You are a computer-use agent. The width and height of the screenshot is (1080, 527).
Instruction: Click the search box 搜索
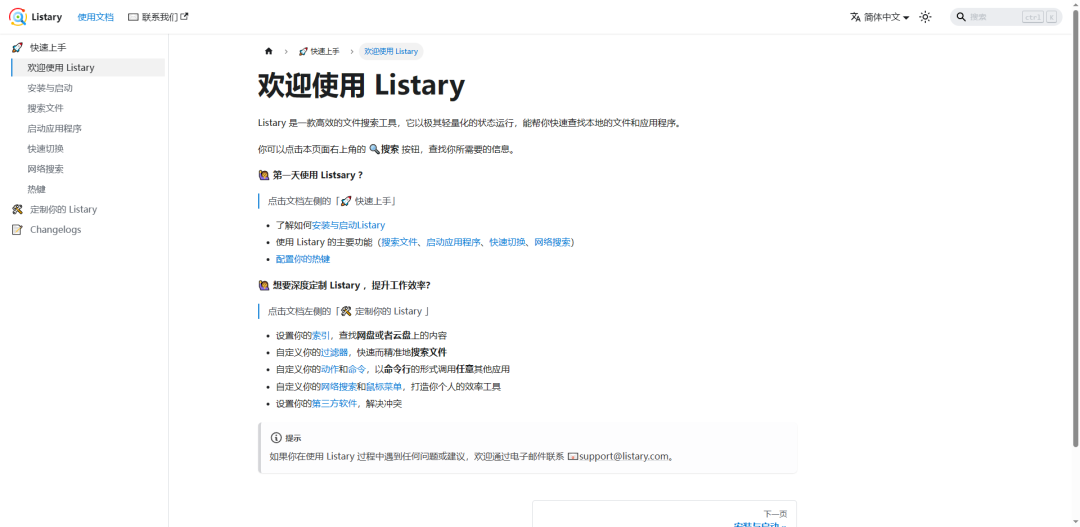[1006, 17]
